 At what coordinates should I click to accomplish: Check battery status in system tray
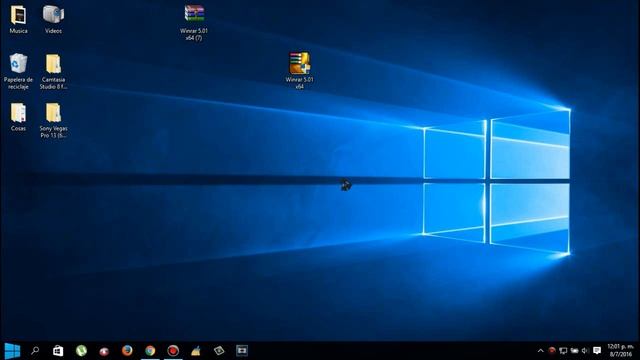coord(574,351)
